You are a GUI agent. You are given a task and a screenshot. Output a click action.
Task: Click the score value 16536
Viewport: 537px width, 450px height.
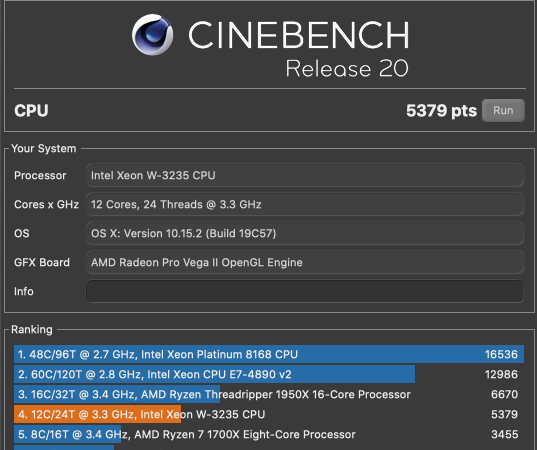[501, 354]
